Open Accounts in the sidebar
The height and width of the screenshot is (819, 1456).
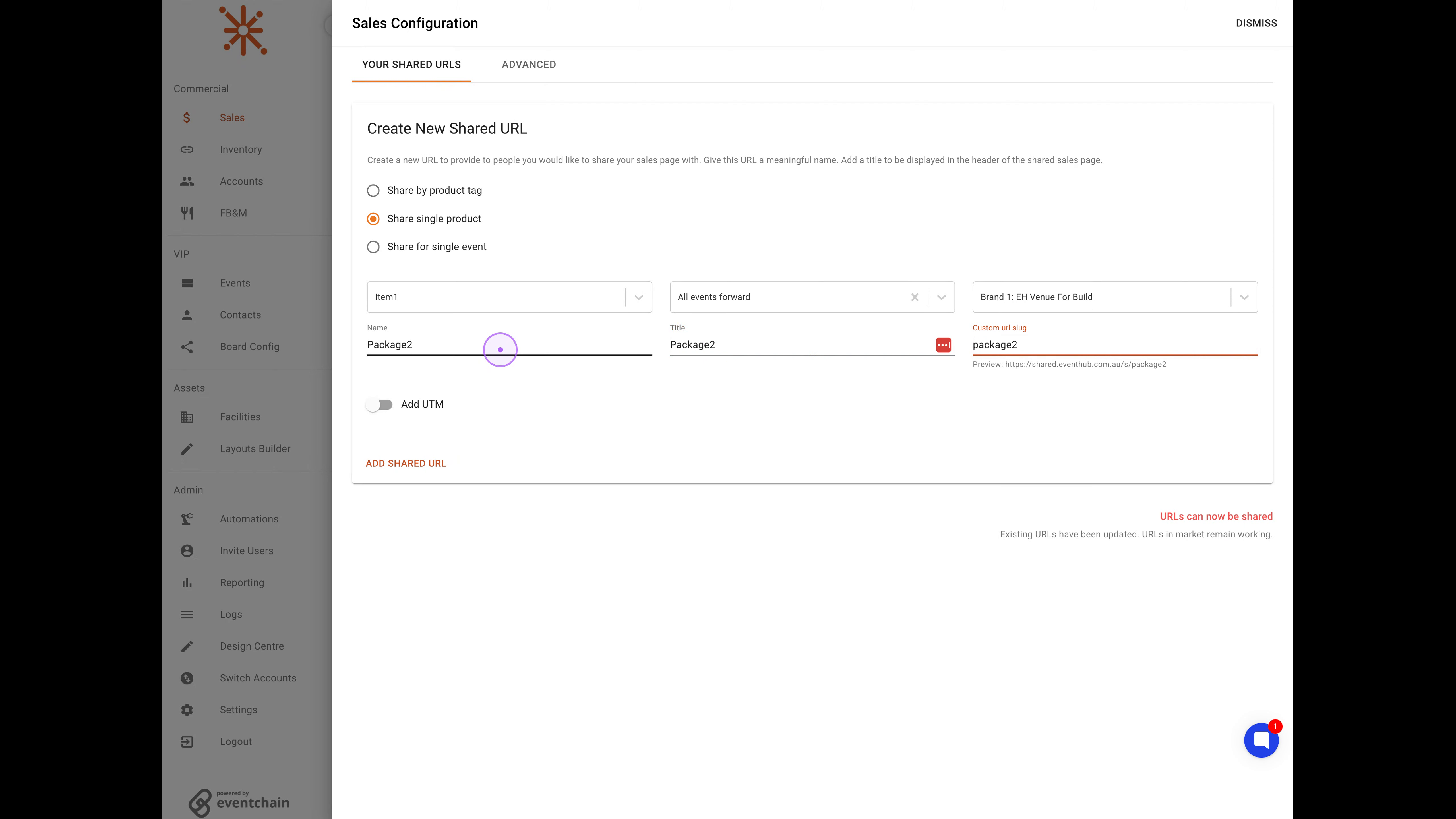241,181
